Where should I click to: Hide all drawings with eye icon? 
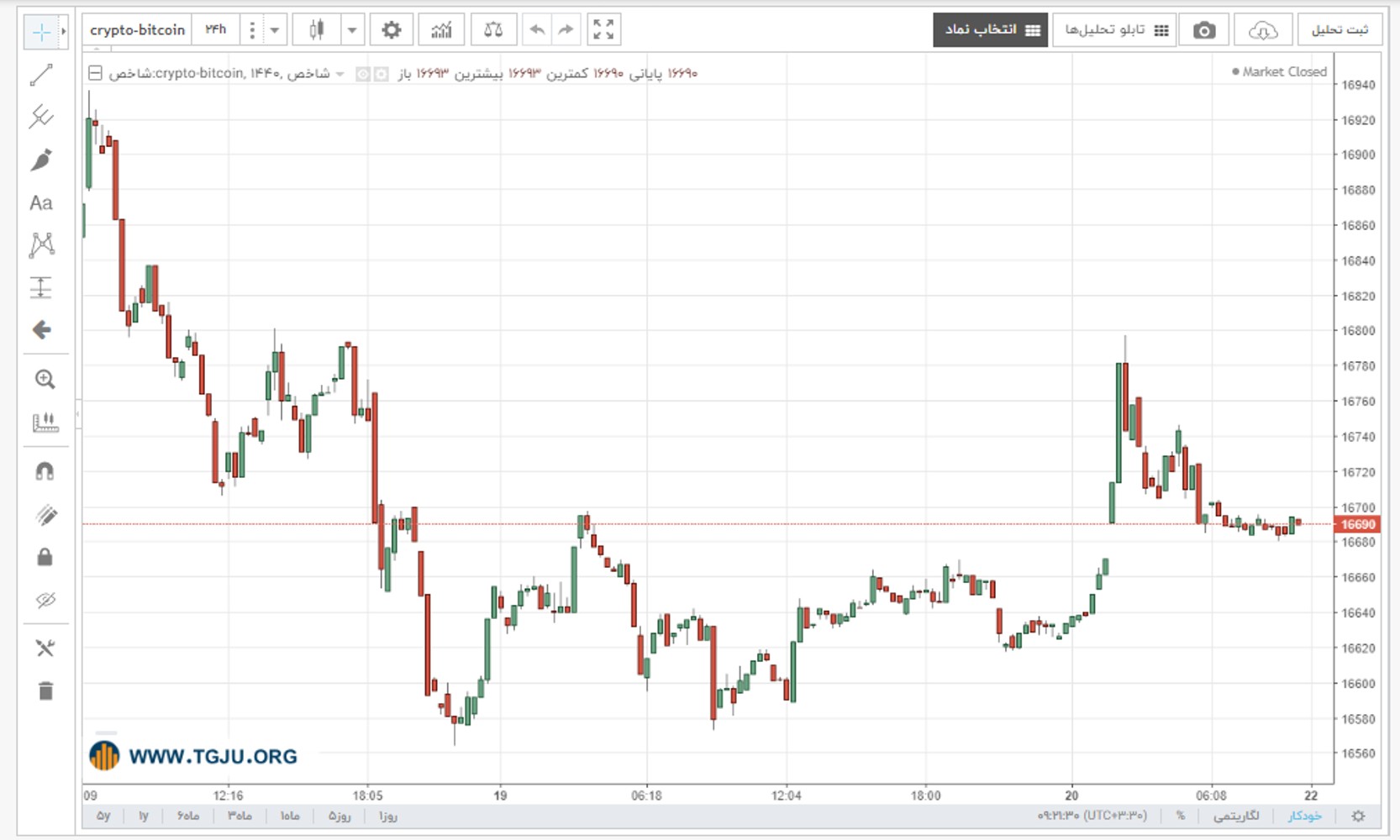(x=45, y=600)
